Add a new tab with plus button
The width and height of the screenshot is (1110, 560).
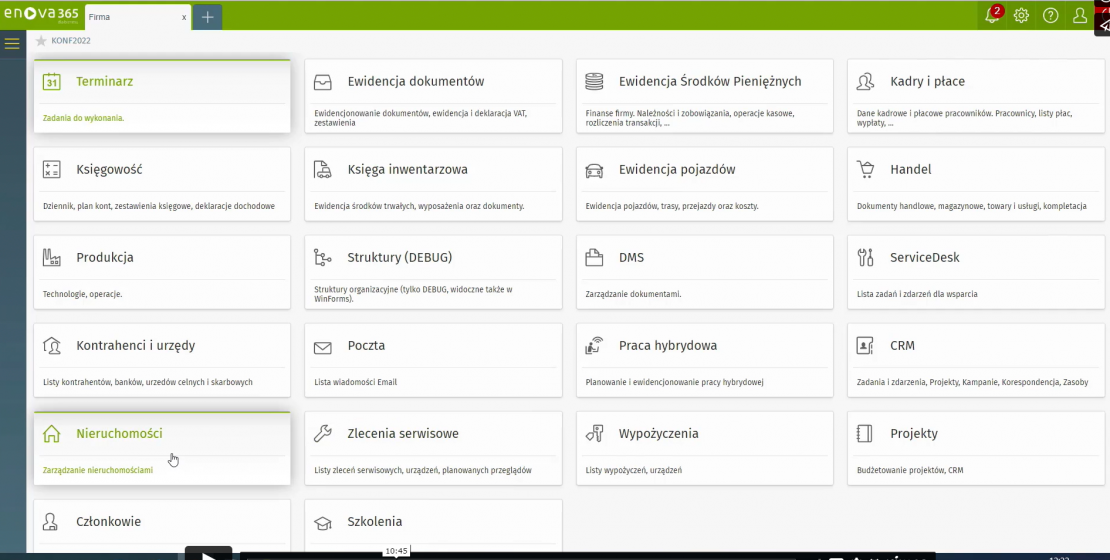pos(208,17)
